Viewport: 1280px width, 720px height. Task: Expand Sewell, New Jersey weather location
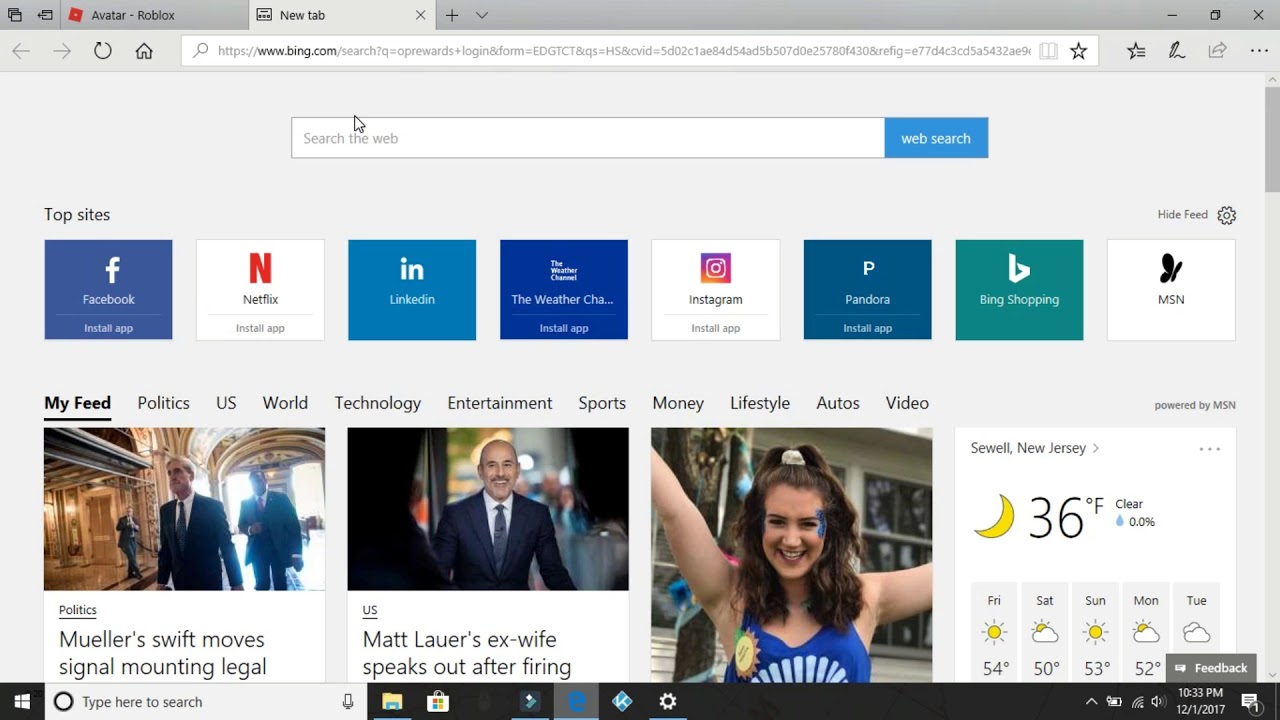click(1035, 448)
